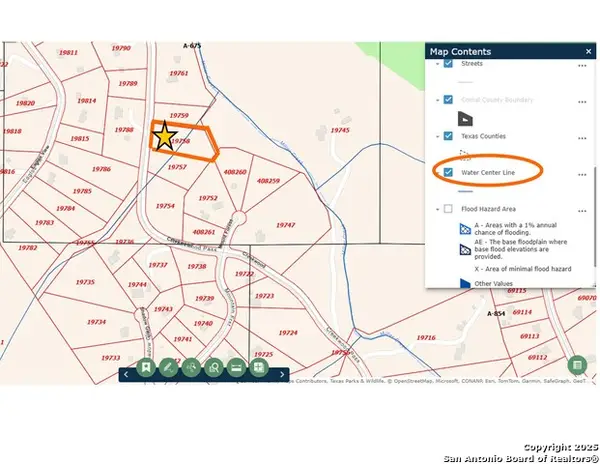
Task: Open options menu for Flood Hazard Area
Action: click(x=581, y=210)
